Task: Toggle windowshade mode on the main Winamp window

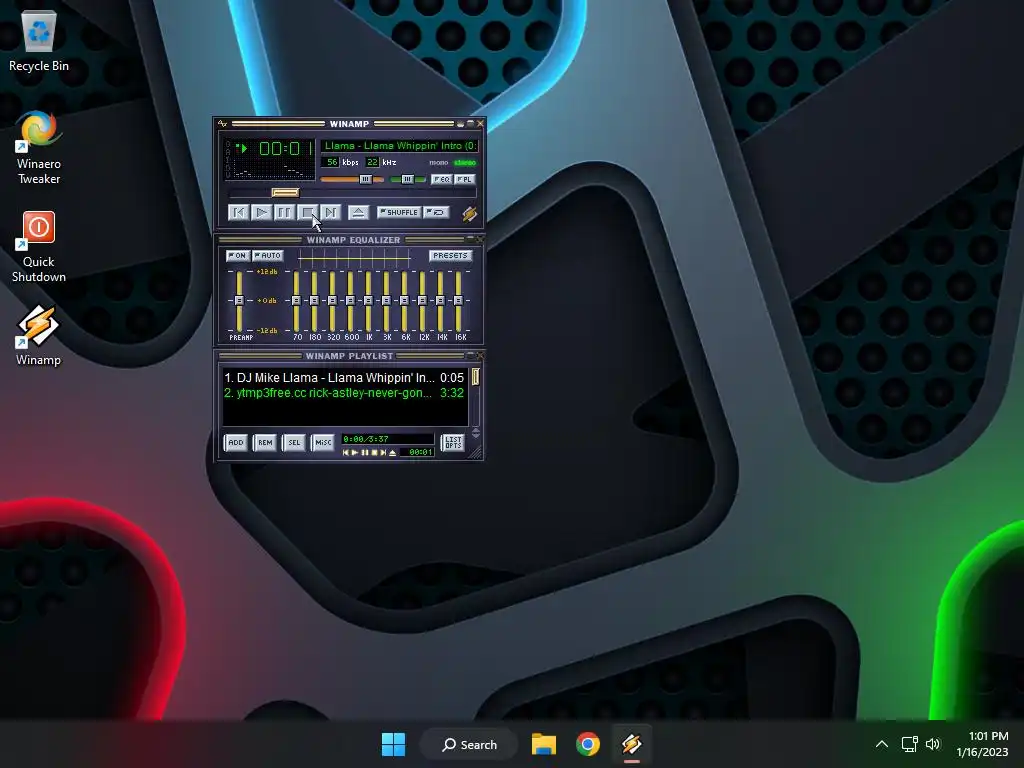Action: point(470,123)
